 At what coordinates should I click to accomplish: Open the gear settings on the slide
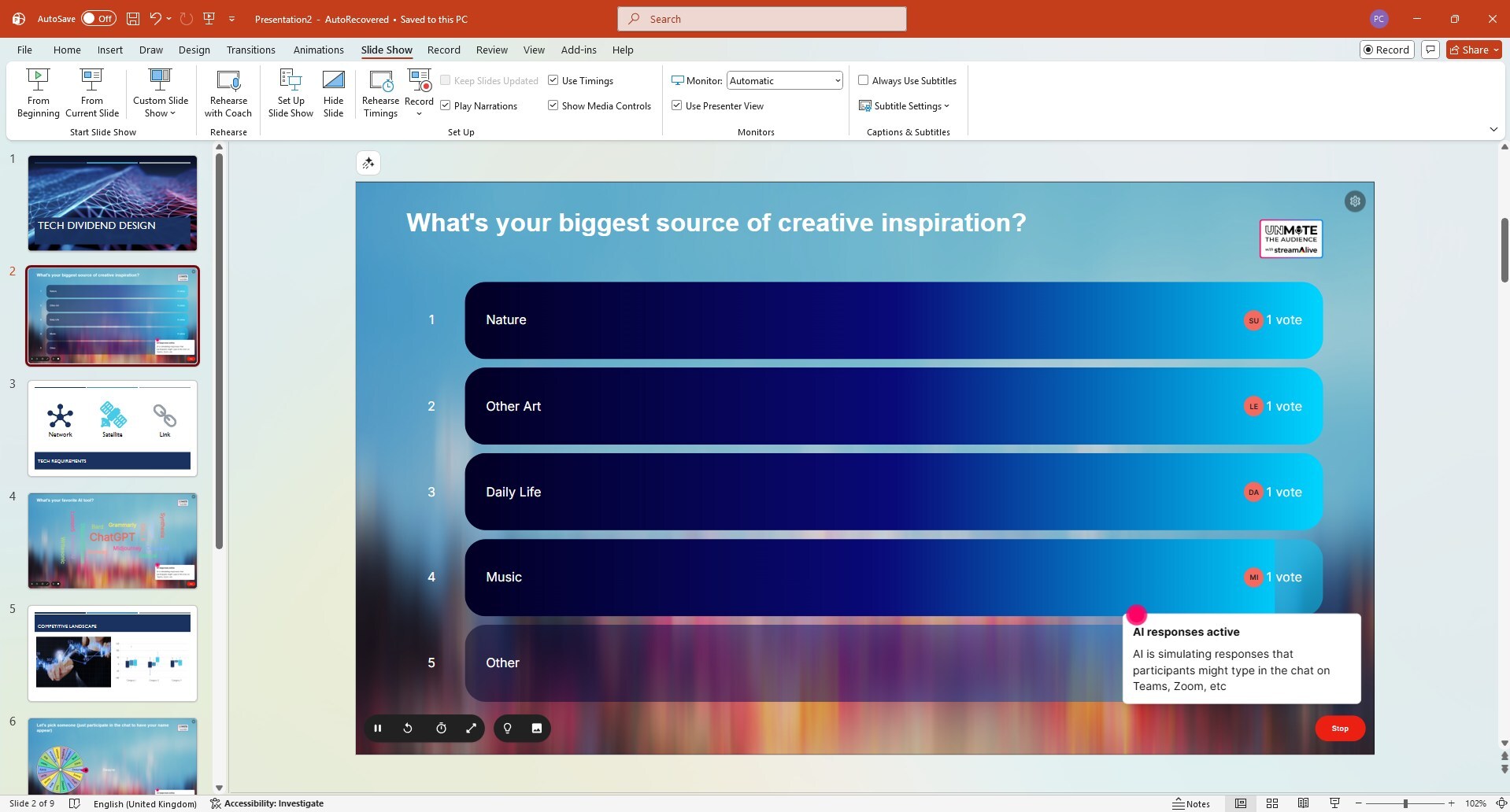(1354, 201)
